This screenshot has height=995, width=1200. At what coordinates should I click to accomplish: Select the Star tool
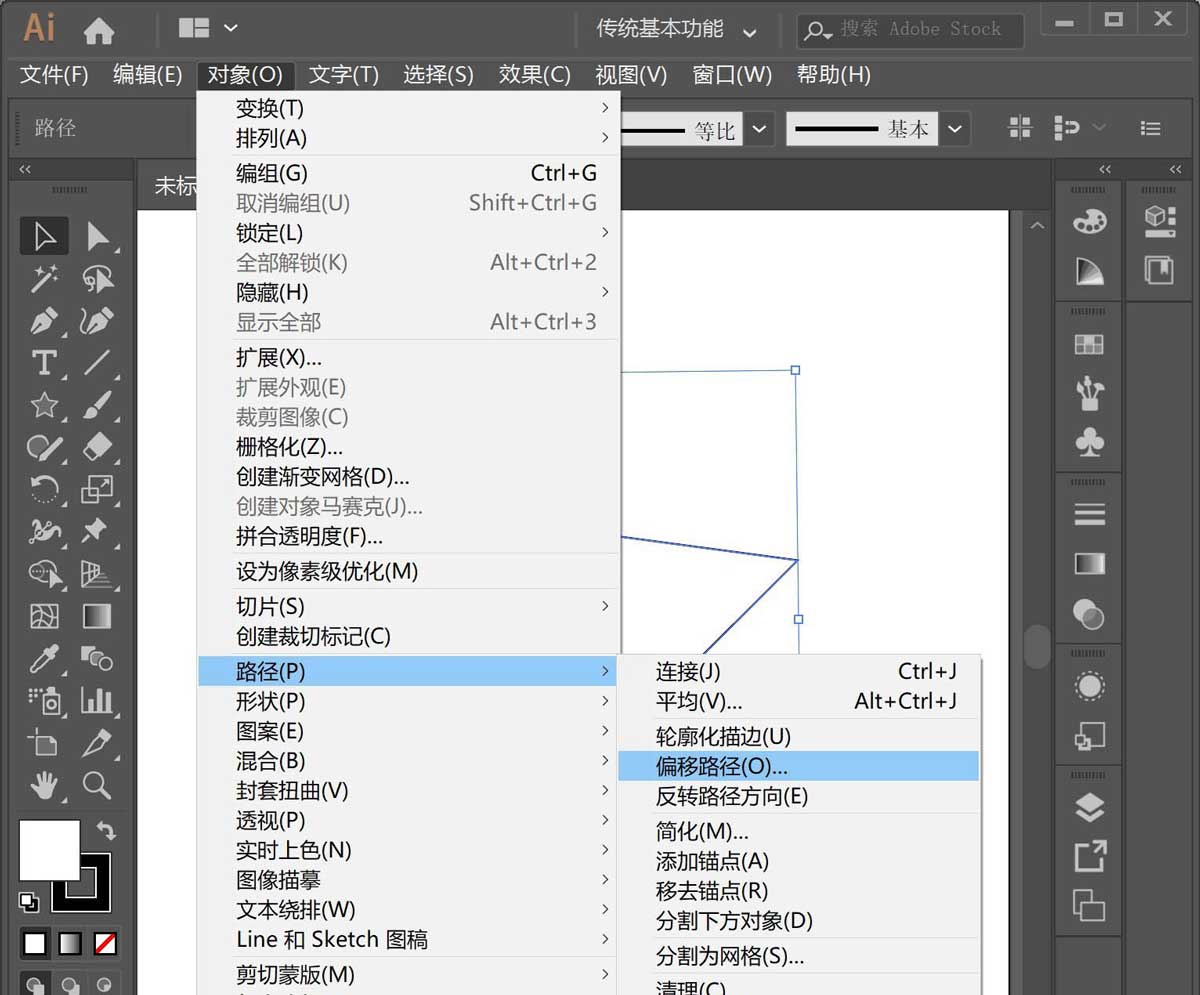coord(44,405)
